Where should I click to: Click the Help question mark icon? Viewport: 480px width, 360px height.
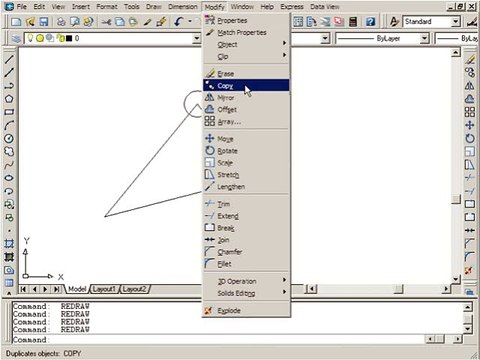coord(370,22)
